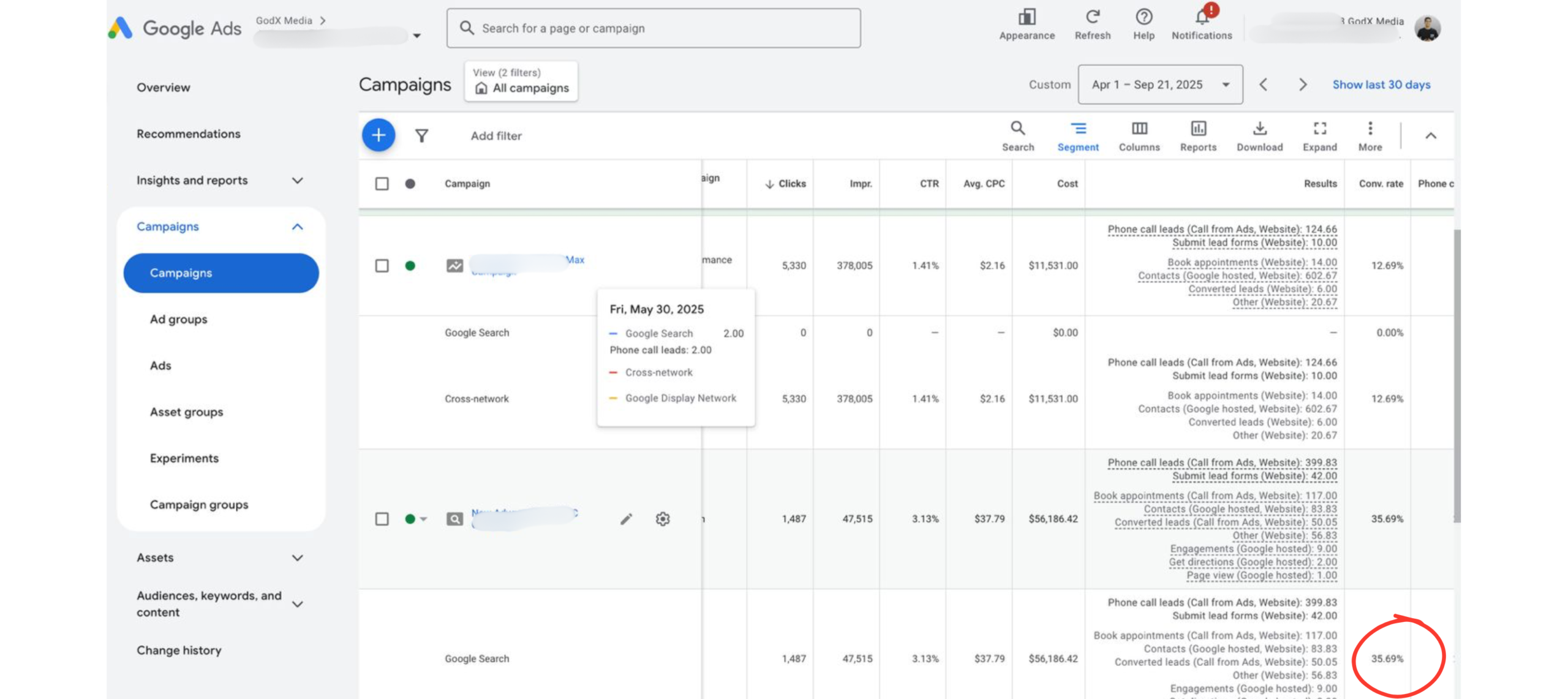The width and height of the screenshot is (1568, 699).
Task: Open the Appearance settings icon
Action: pos(1027,17)
